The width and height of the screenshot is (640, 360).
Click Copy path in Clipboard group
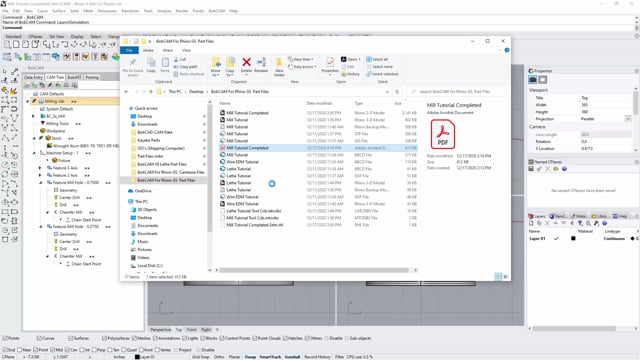pyautogui.click(x=186, y=67)
